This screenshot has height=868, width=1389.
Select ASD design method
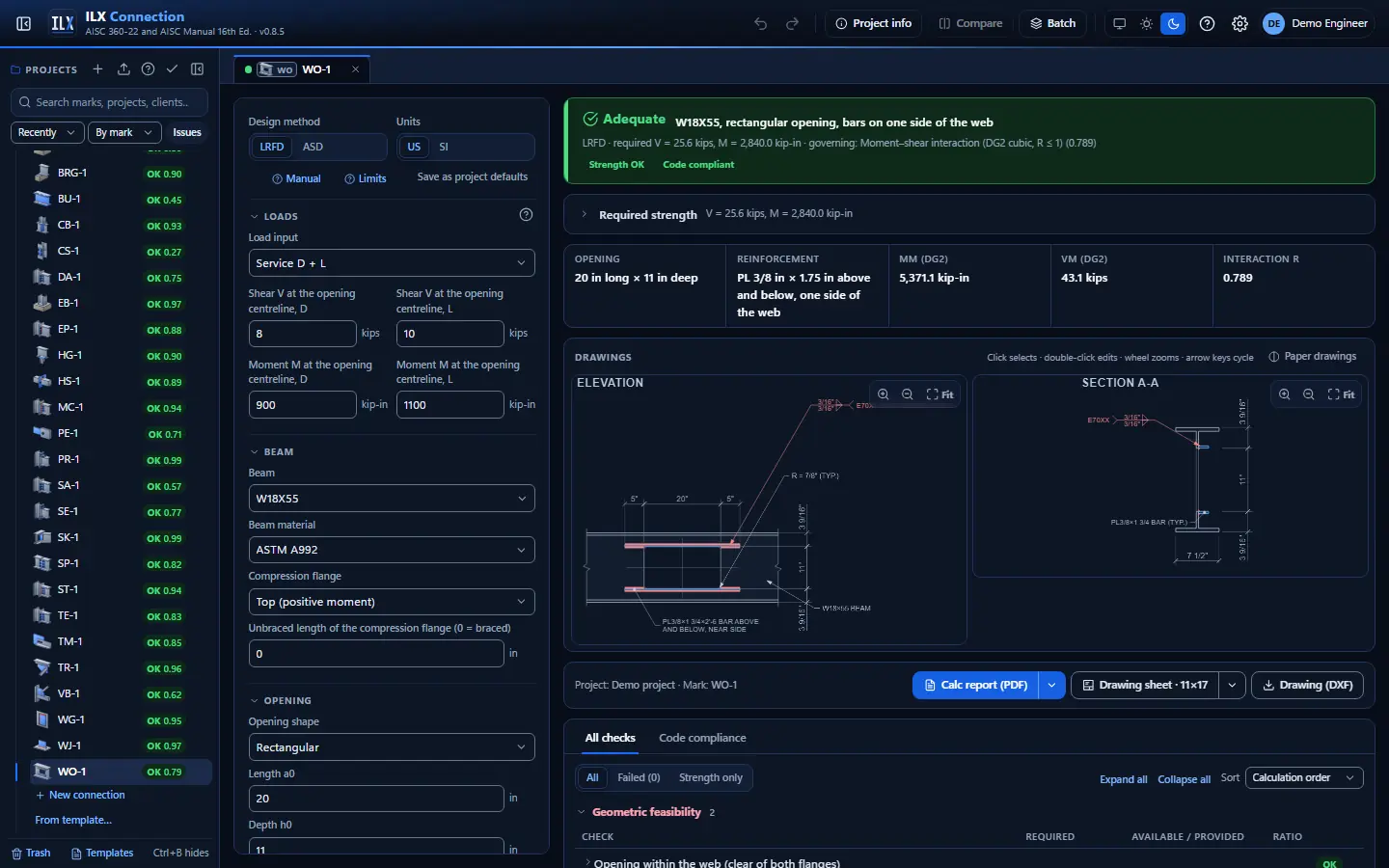[313, 147]
